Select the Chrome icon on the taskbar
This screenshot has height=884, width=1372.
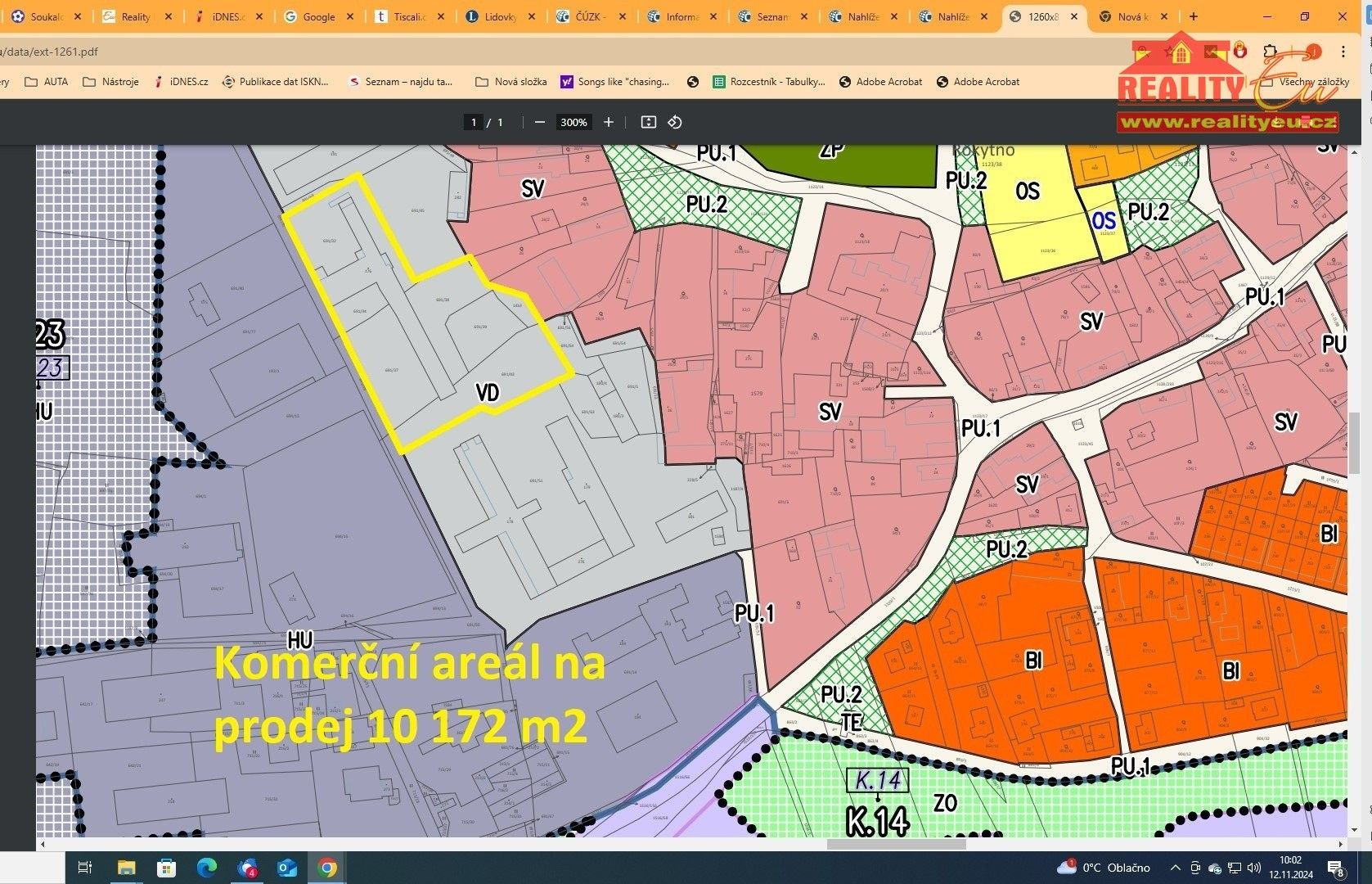click(325, 867)
